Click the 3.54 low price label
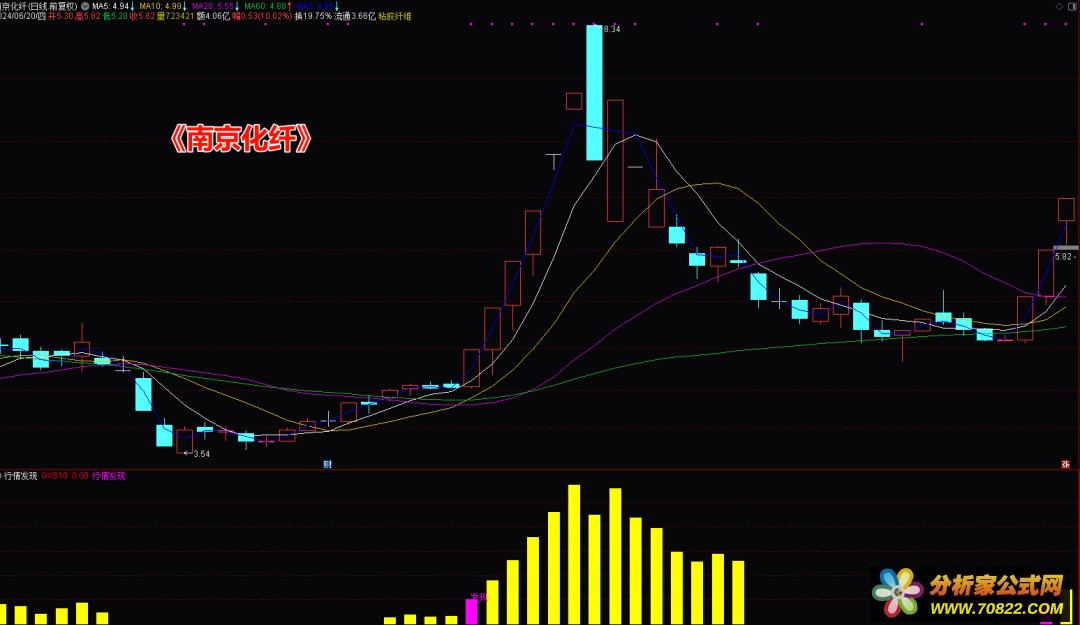This screenshot has height=625, width=1080. click(201, 453)
